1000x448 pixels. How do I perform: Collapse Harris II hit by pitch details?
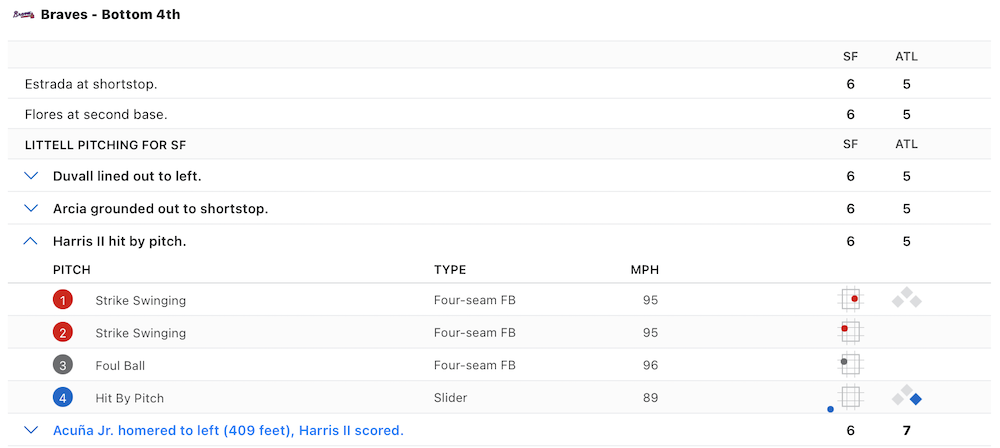click(x=32, y=241)
